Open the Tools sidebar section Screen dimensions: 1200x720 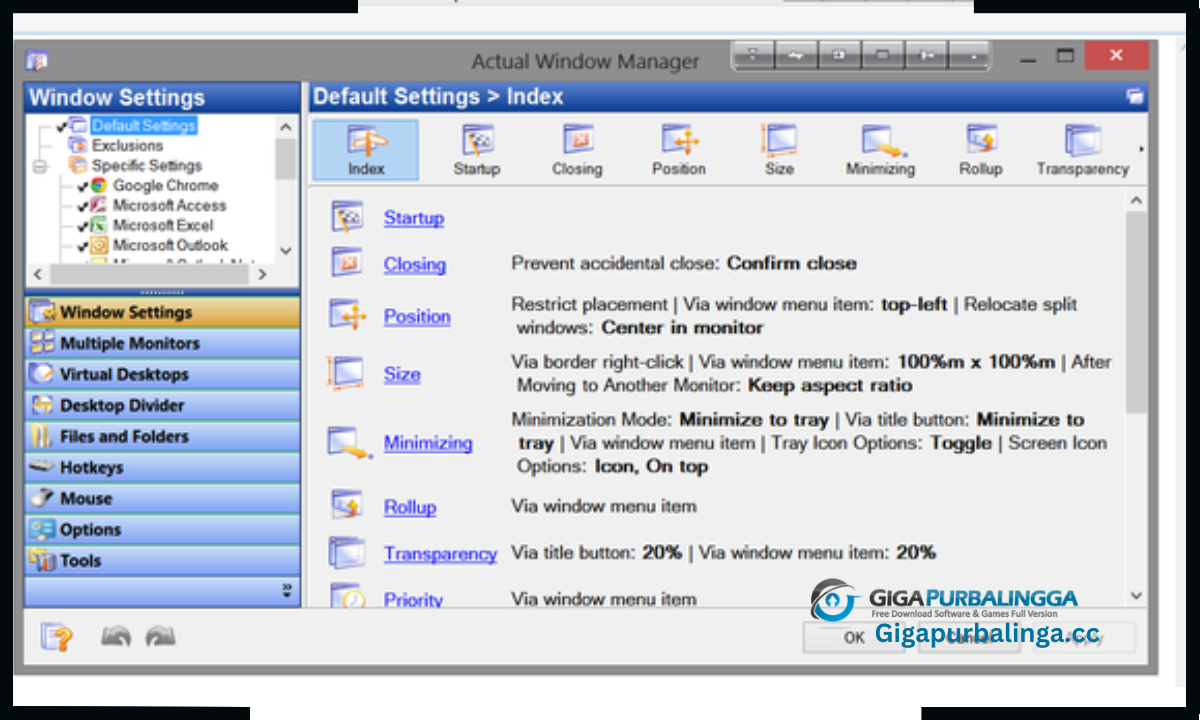tap(162, 560)
